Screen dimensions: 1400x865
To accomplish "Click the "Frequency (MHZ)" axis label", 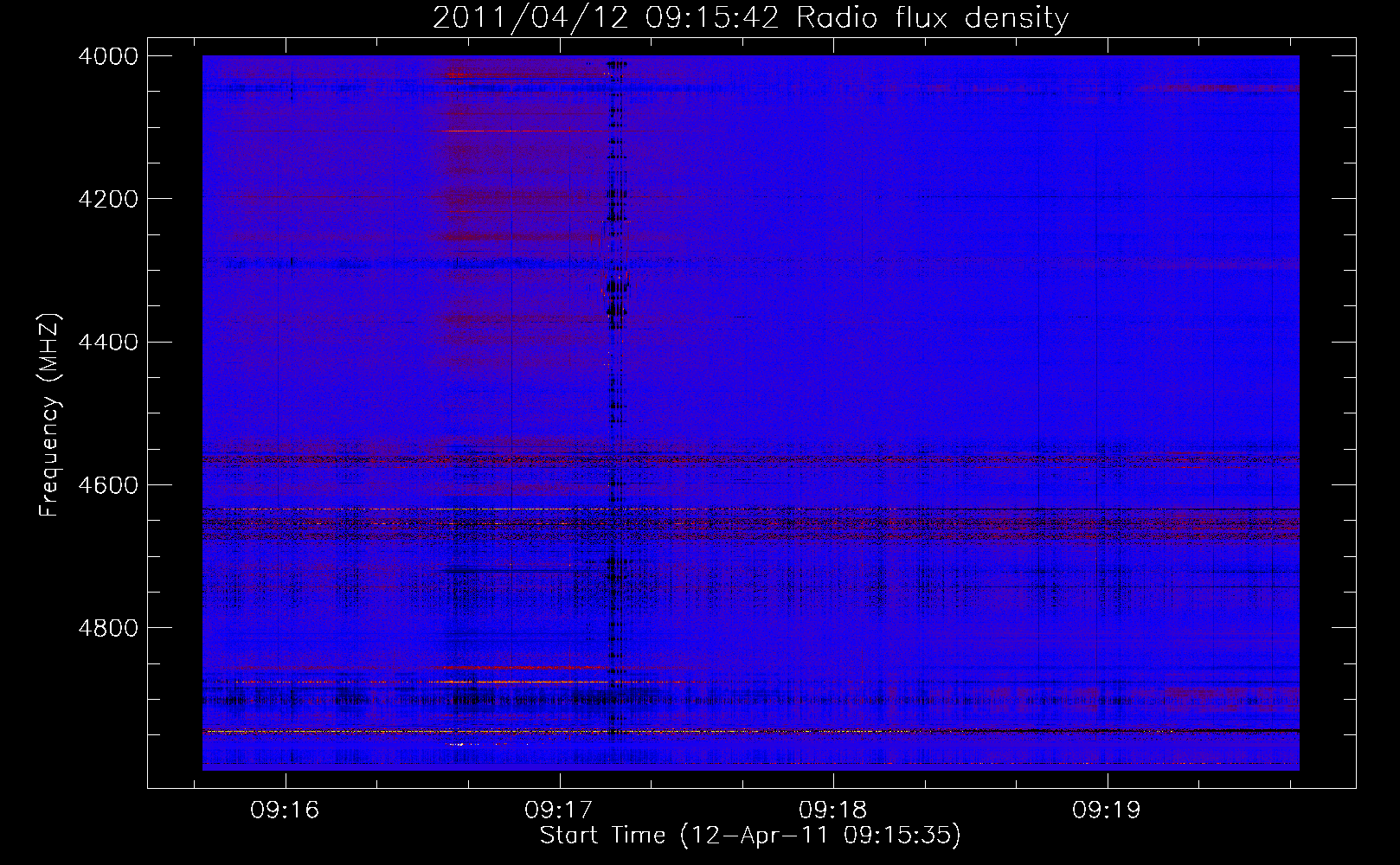I will (x=50, y=415).
